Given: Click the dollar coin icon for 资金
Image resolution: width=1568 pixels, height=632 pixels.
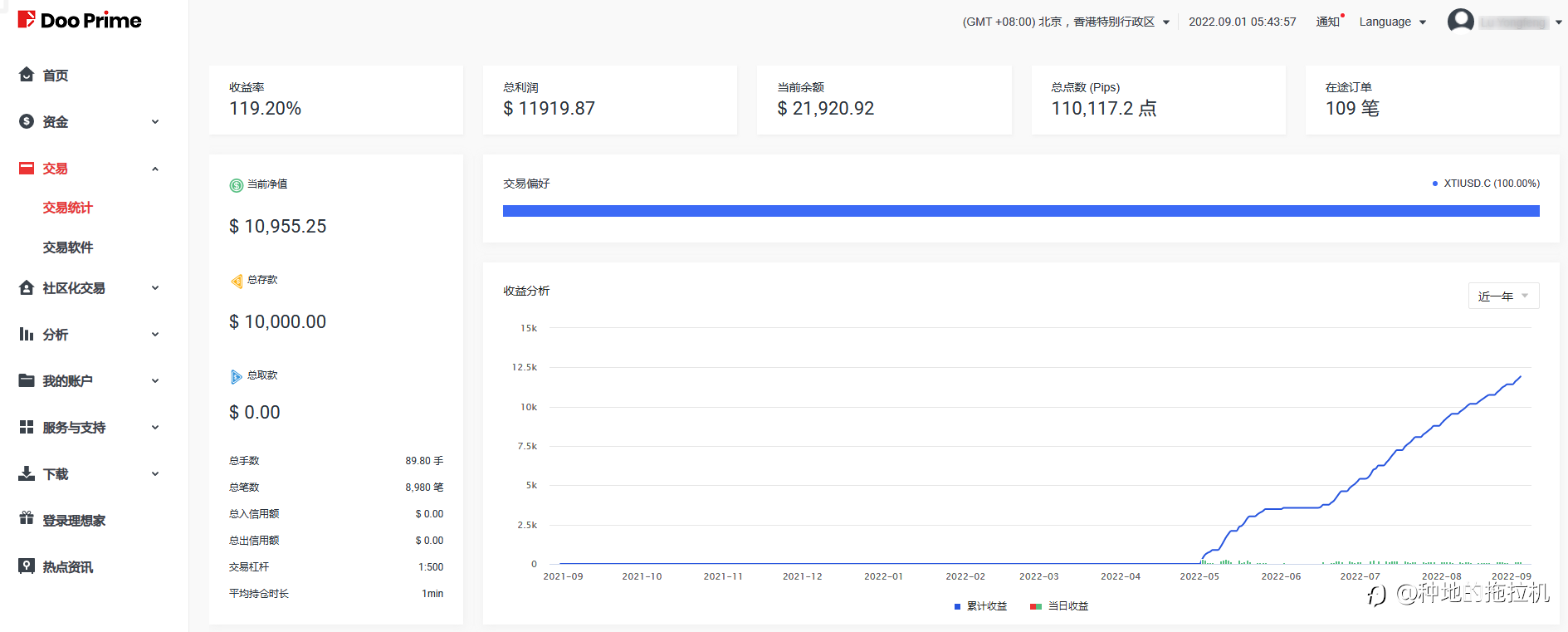Looking at the screenshot, I should tap(27, 121).
